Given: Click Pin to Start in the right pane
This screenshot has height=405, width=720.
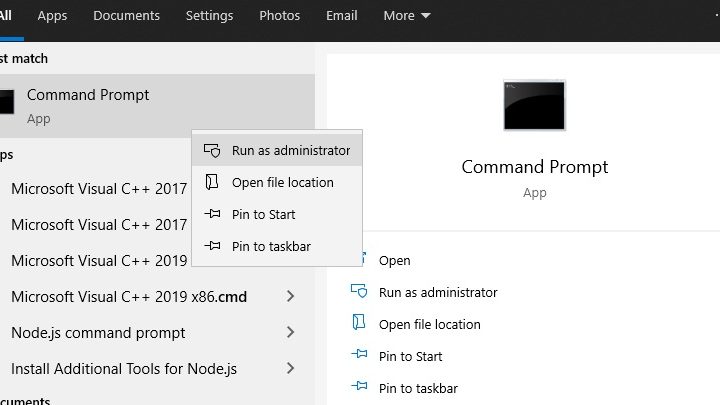Looking at the screenshot, I should (411, 357).
